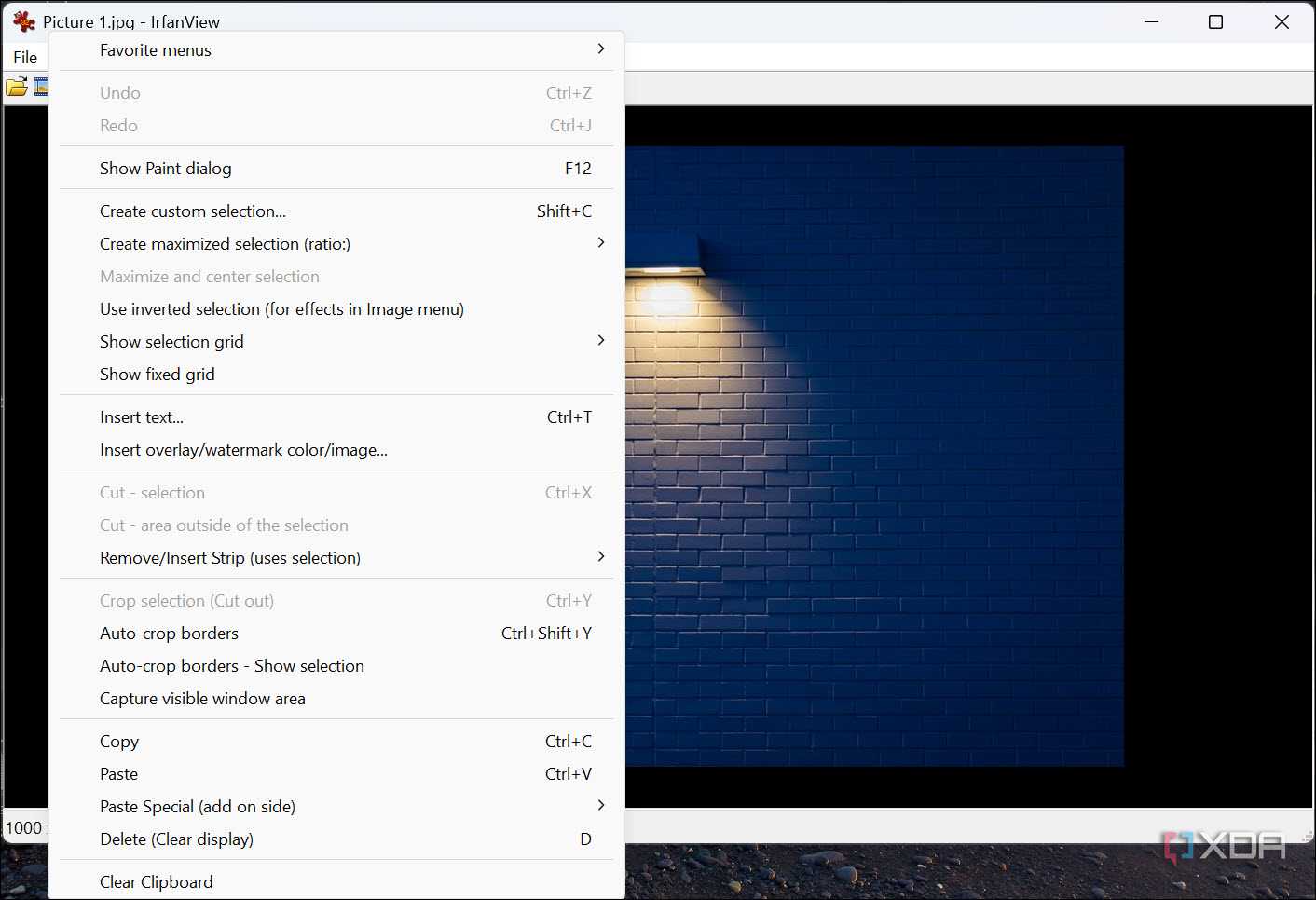Select Create custom selection...

click(336, 211)
